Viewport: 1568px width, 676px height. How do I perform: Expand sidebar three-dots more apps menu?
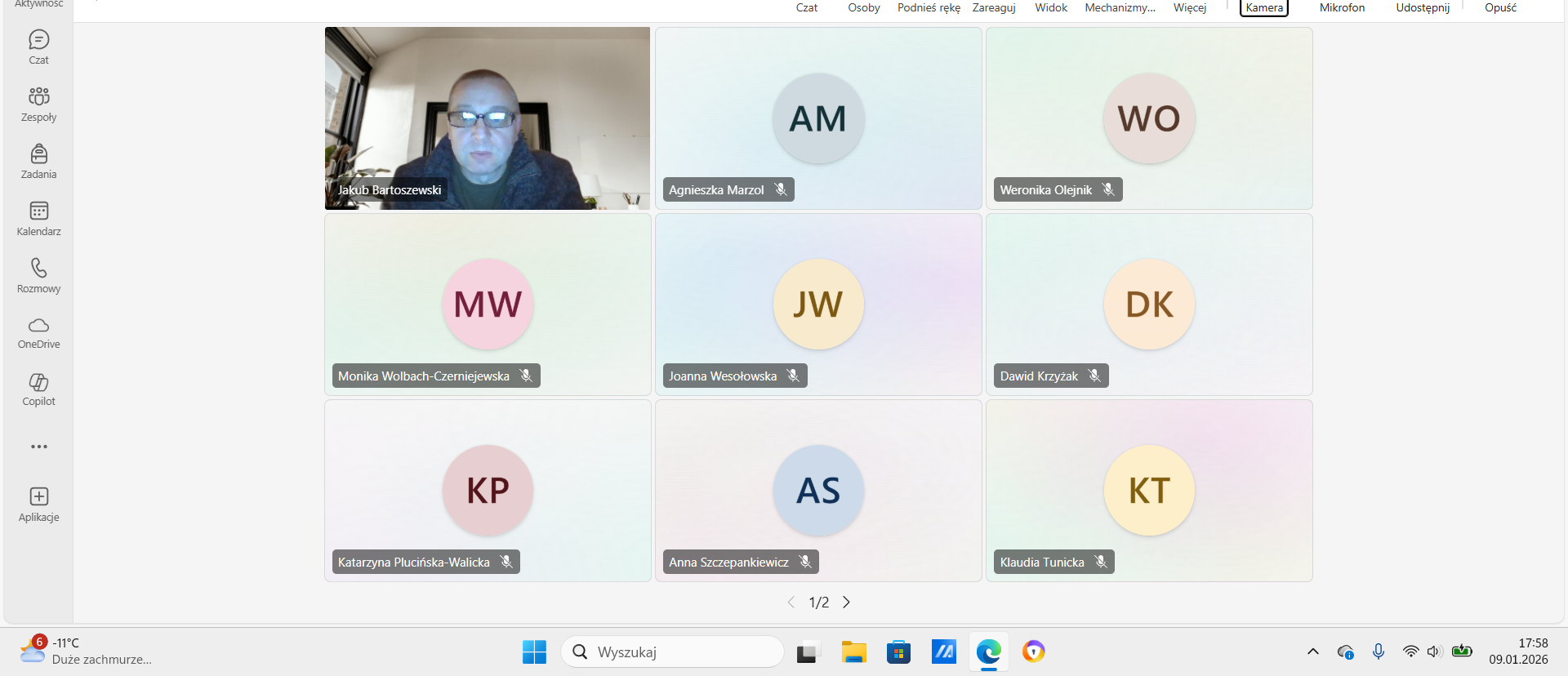(38, 447)
